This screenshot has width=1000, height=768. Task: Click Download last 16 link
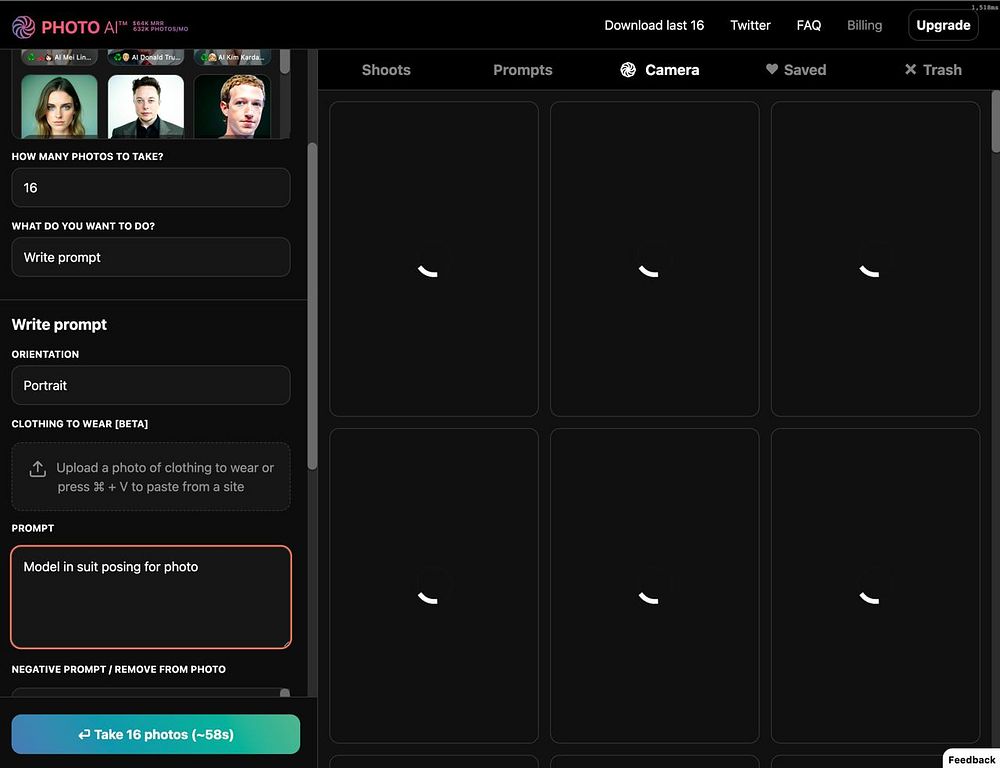[x=654, y=26]
